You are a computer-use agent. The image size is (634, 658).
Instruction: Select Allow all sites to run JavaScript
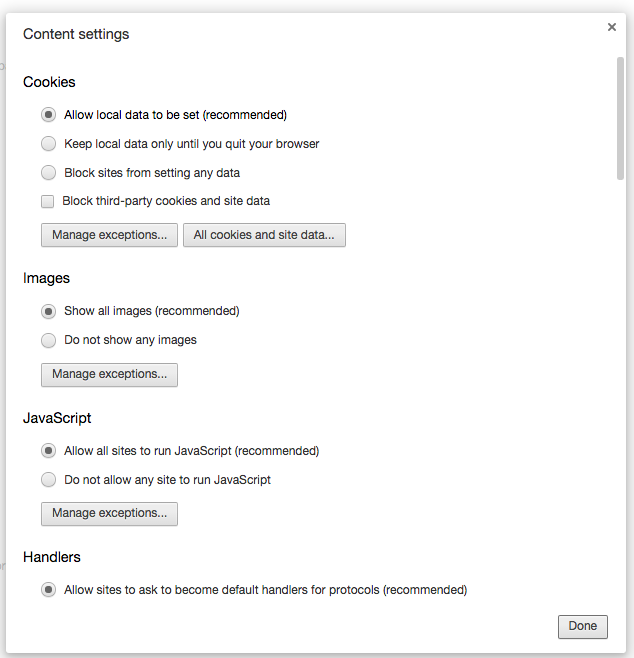(x=48, y=451)
